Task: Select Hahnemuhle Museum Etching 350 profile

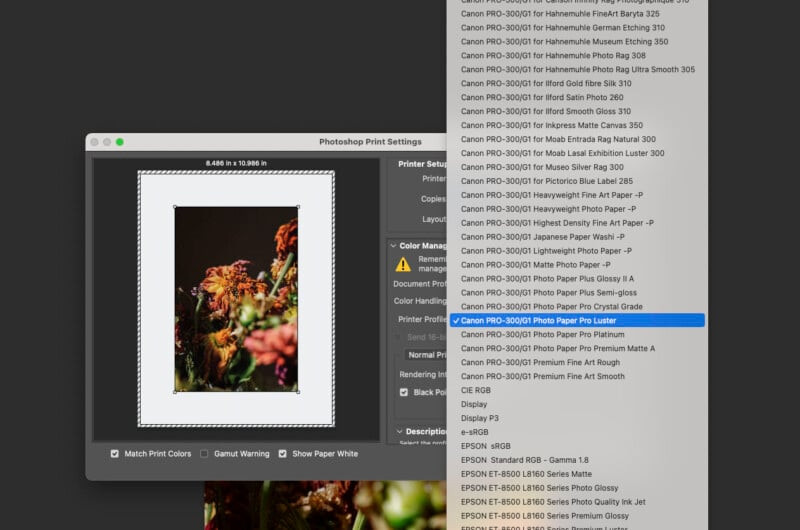Action: (577, 42)
